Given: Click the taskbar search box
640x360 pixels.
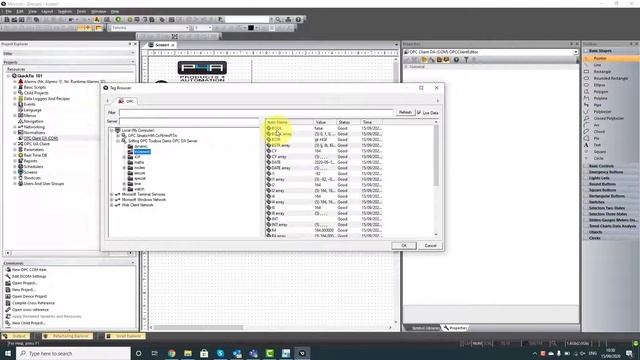Looking at the screenshot, I should coord(74,353).
